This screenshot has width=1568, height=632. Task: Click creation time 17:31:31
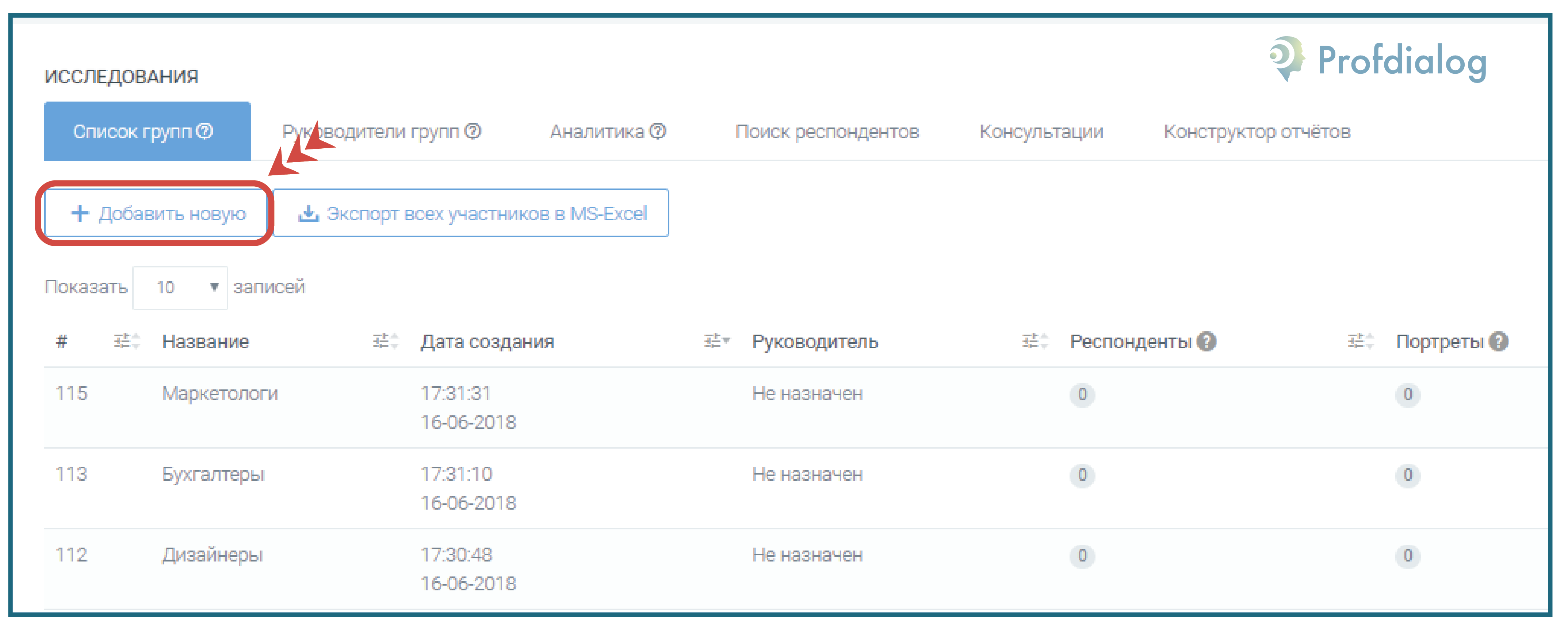click(456, 393)
